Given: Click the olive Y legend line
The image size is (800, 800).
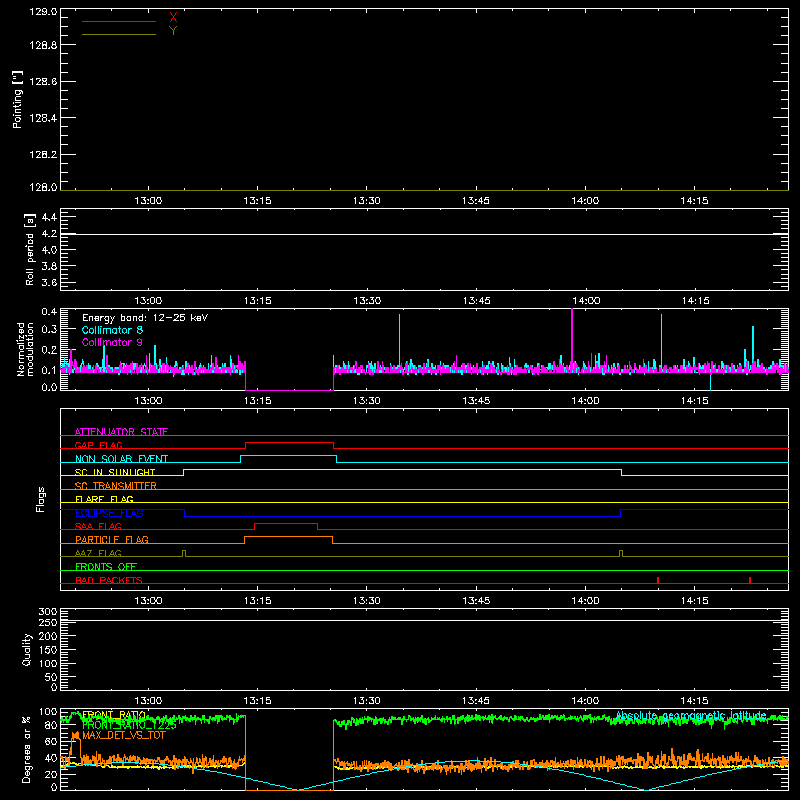Looking at the screenshot, I should point(119,34).
